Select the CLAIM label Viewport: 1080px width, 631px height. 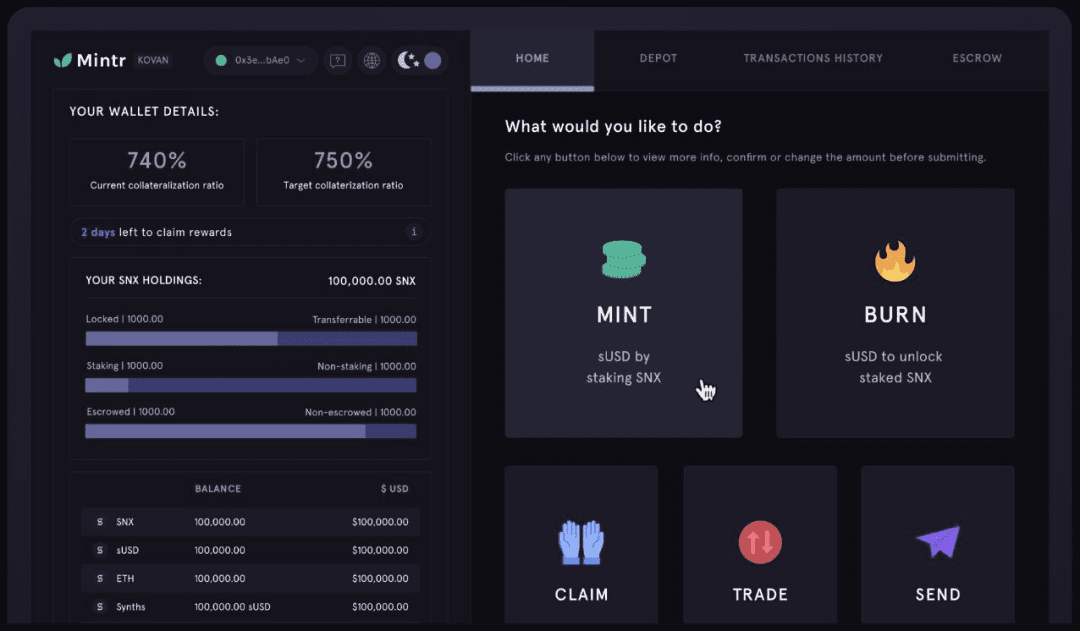click(581, 594)
